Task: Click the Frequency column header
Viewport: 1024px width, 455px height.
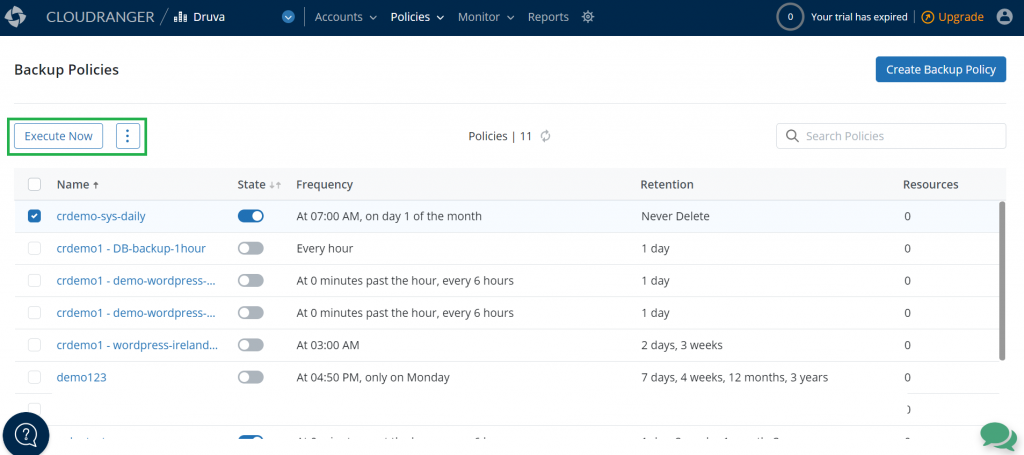Action: [325, 185]
